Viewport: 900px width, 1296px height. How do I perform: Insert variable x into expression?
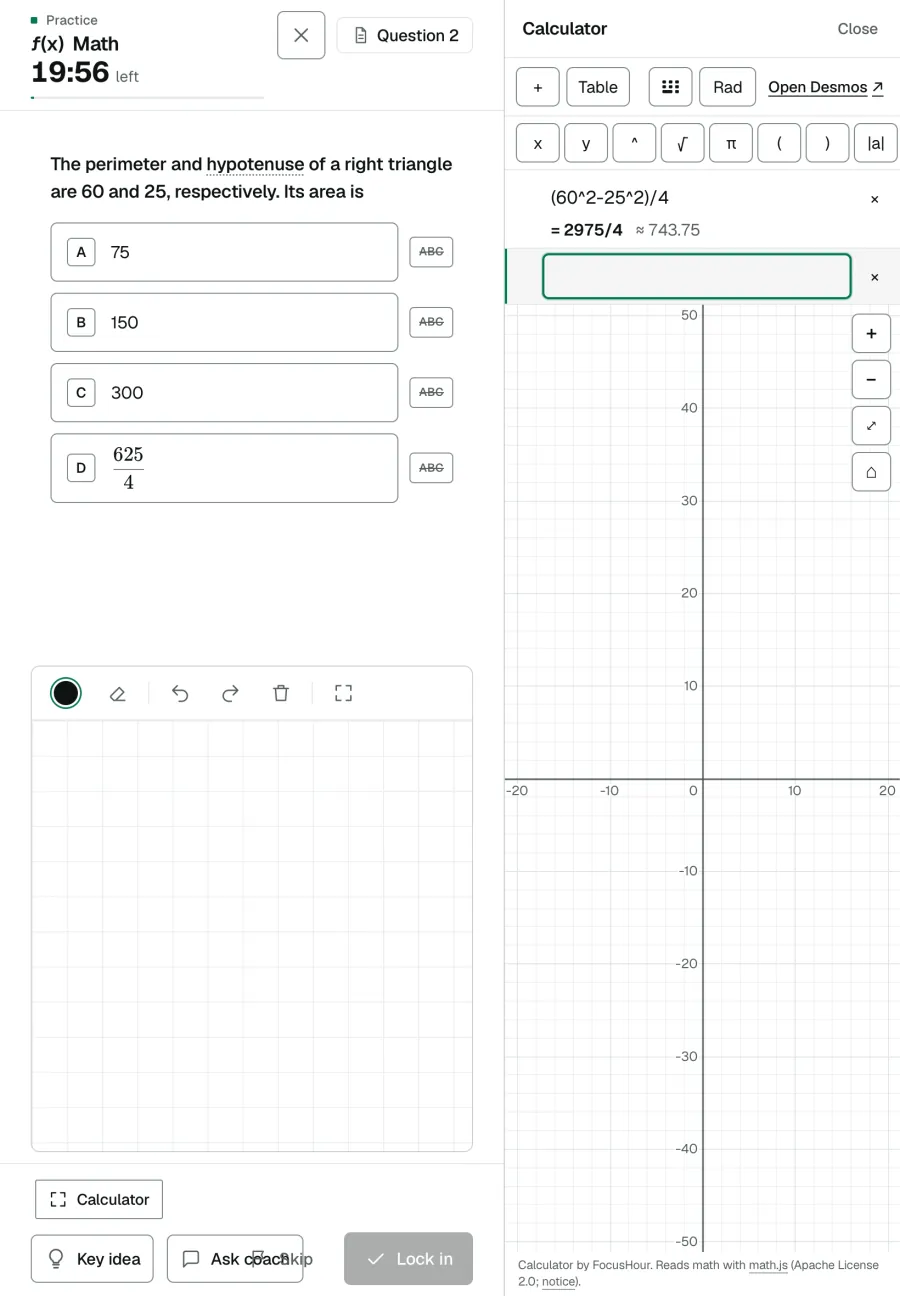click(538, 143)
